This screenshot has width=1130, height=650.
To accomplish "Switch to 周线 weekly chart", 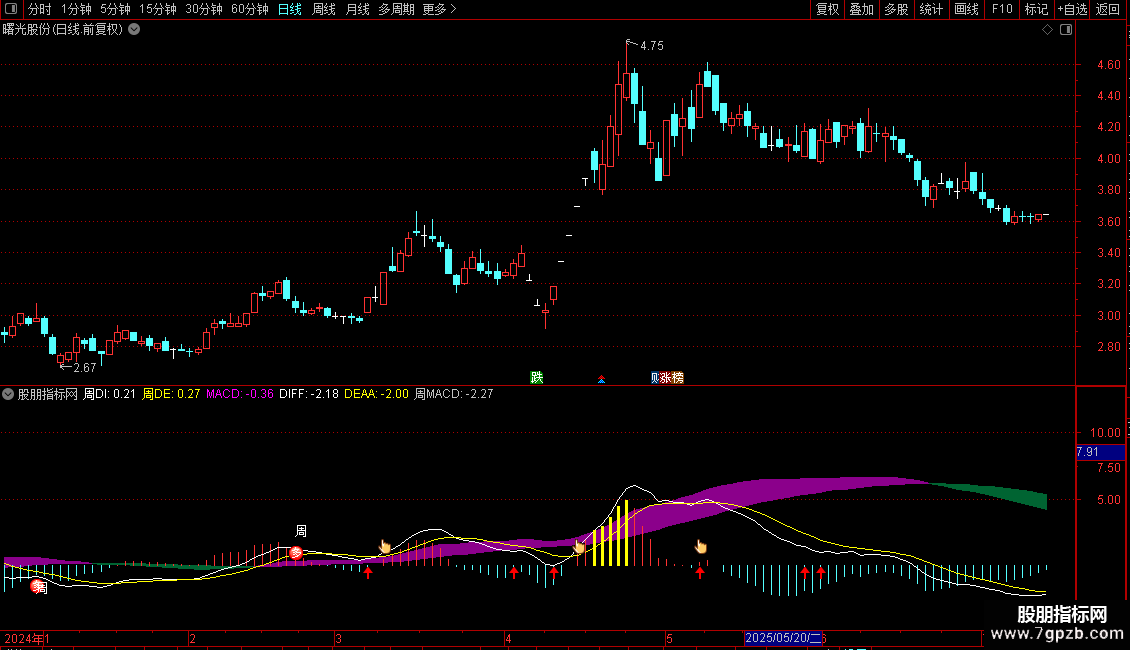I will click(x=324, y=9).
